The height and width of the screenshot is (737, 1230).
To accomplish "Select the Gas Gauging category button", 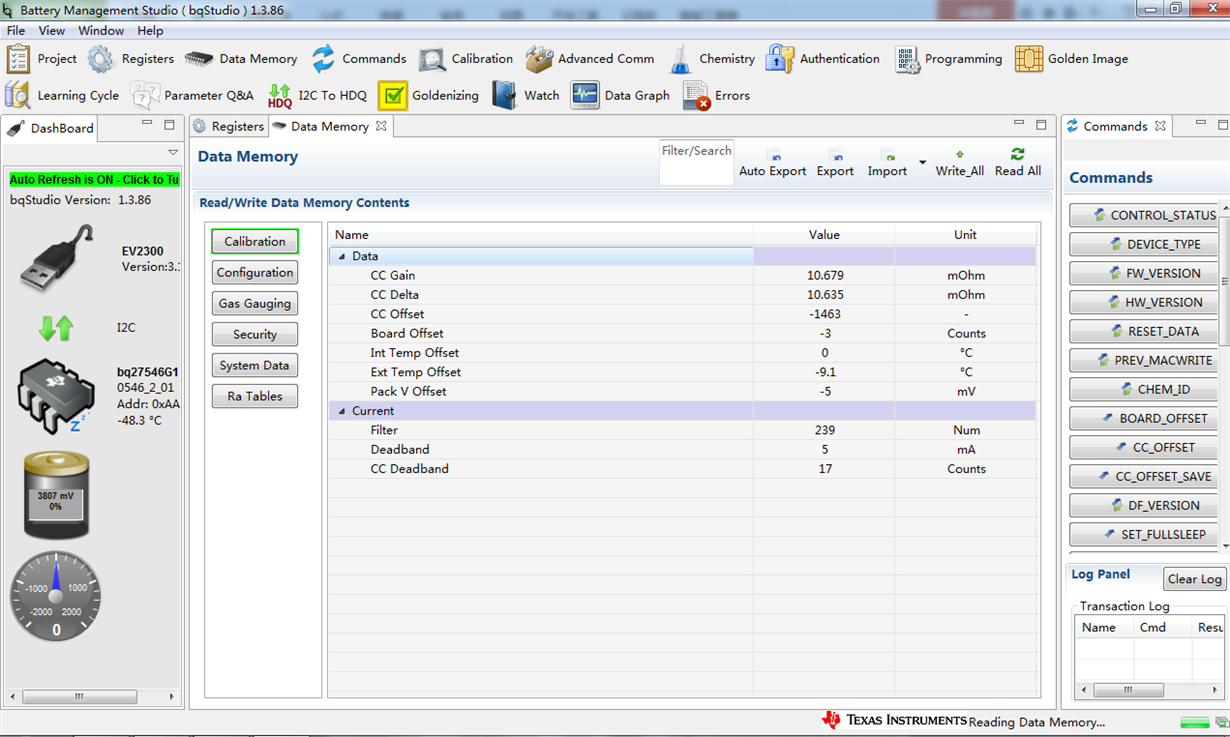I will pyautogui.click(x=255, y=303).
